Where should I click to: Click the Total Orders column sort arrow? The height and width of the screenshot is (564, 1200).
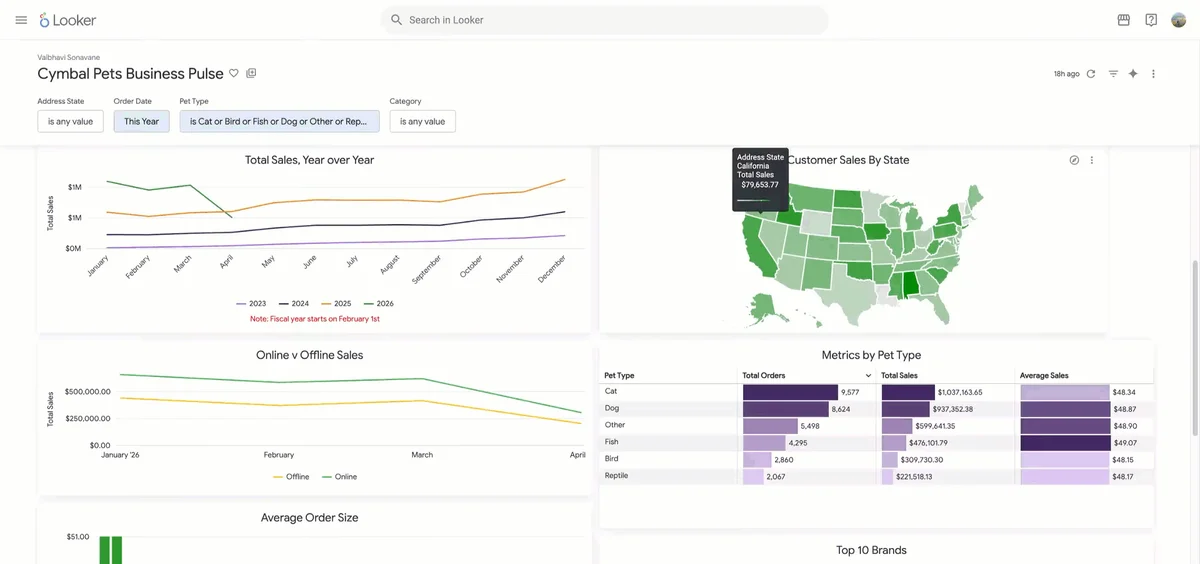[x=868, y=376]
